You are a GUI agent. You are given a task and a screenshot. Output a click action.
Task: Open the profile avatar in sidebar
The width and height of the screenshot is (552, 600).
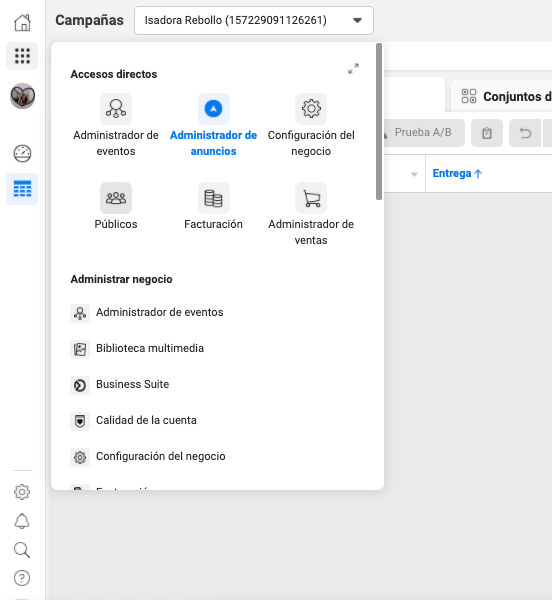pos(23,96)
